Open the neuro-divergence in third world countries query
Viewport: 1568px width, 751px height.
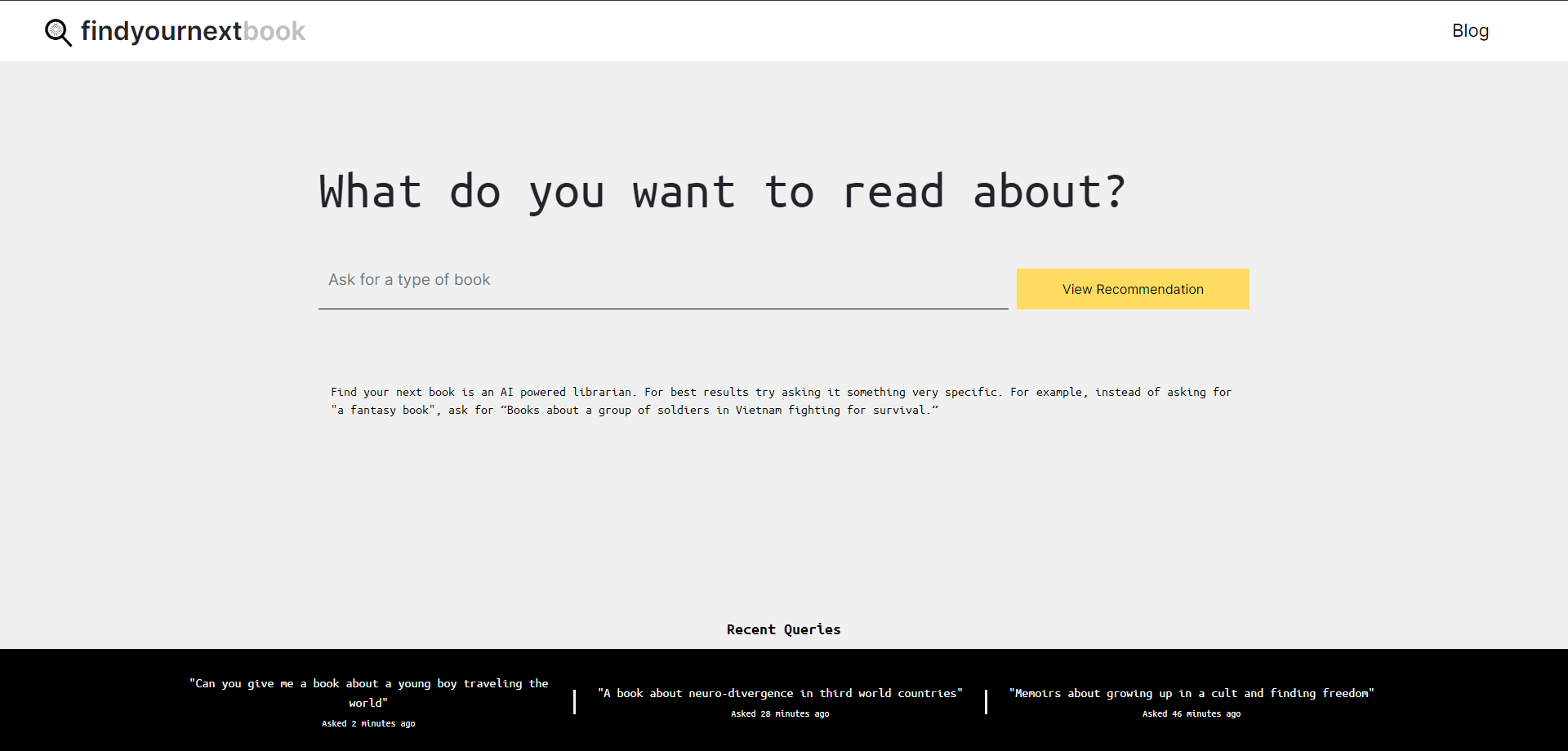click(780, 693)
